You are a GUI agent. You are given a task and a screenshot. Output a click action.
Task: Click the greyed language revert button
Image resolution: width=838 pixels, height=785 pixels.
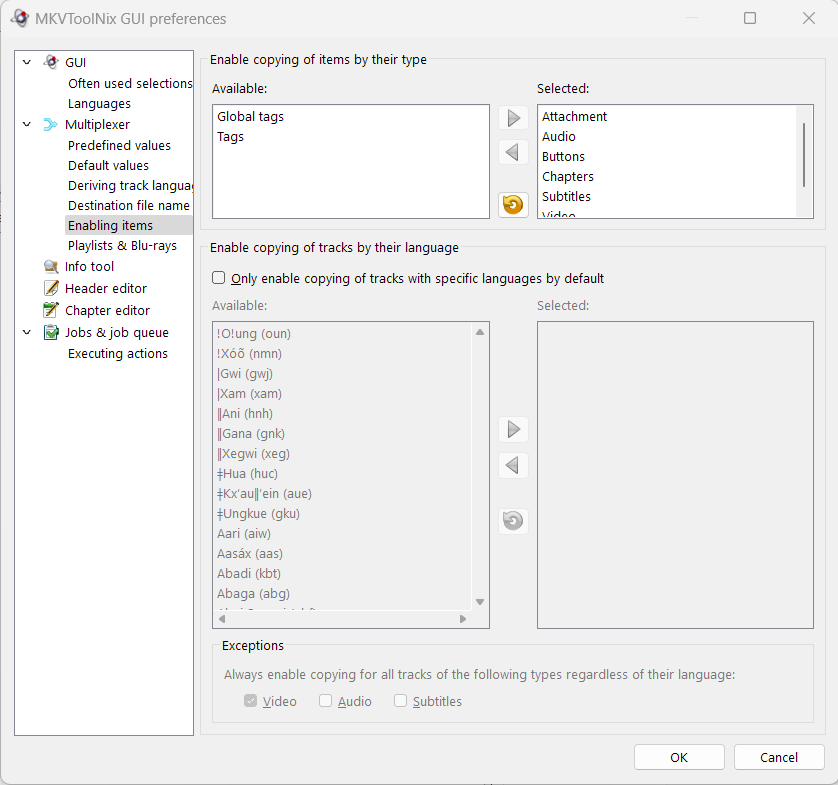(x=513, y=520)
